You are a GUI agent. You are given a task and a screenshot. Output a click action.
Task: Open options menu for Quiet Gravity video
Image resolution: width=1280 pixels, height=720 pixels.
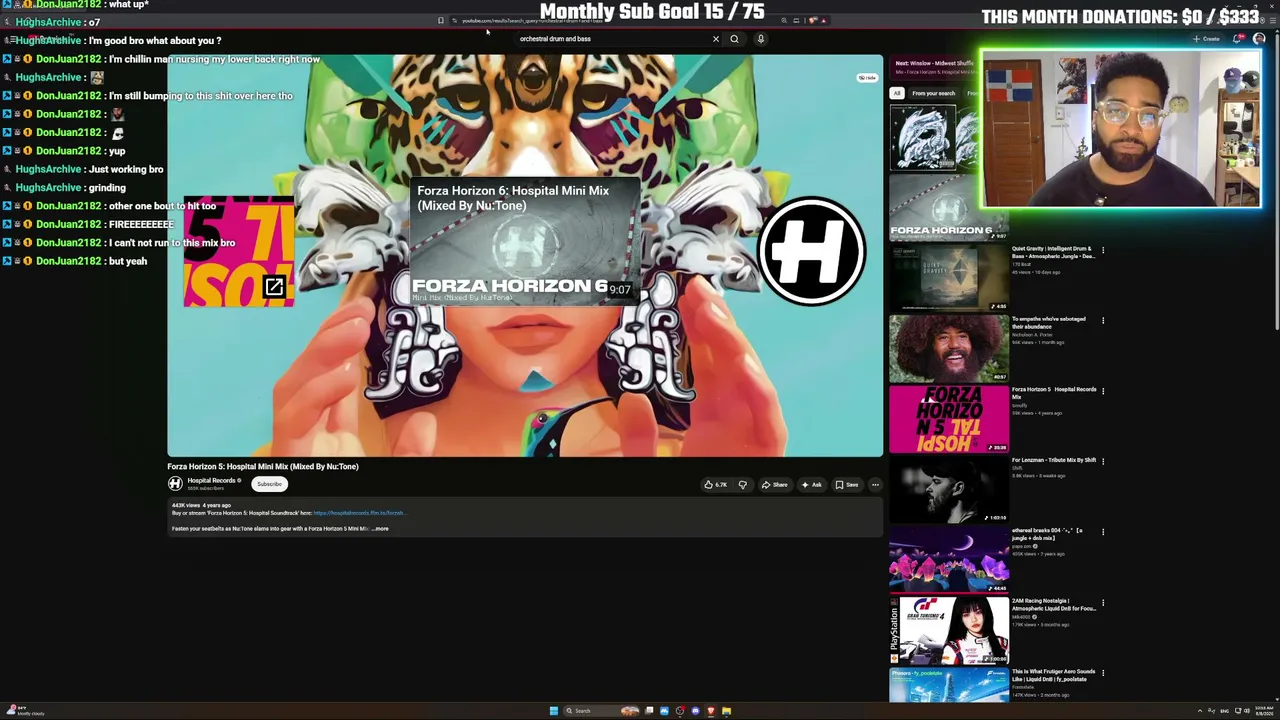(1103, 250)
